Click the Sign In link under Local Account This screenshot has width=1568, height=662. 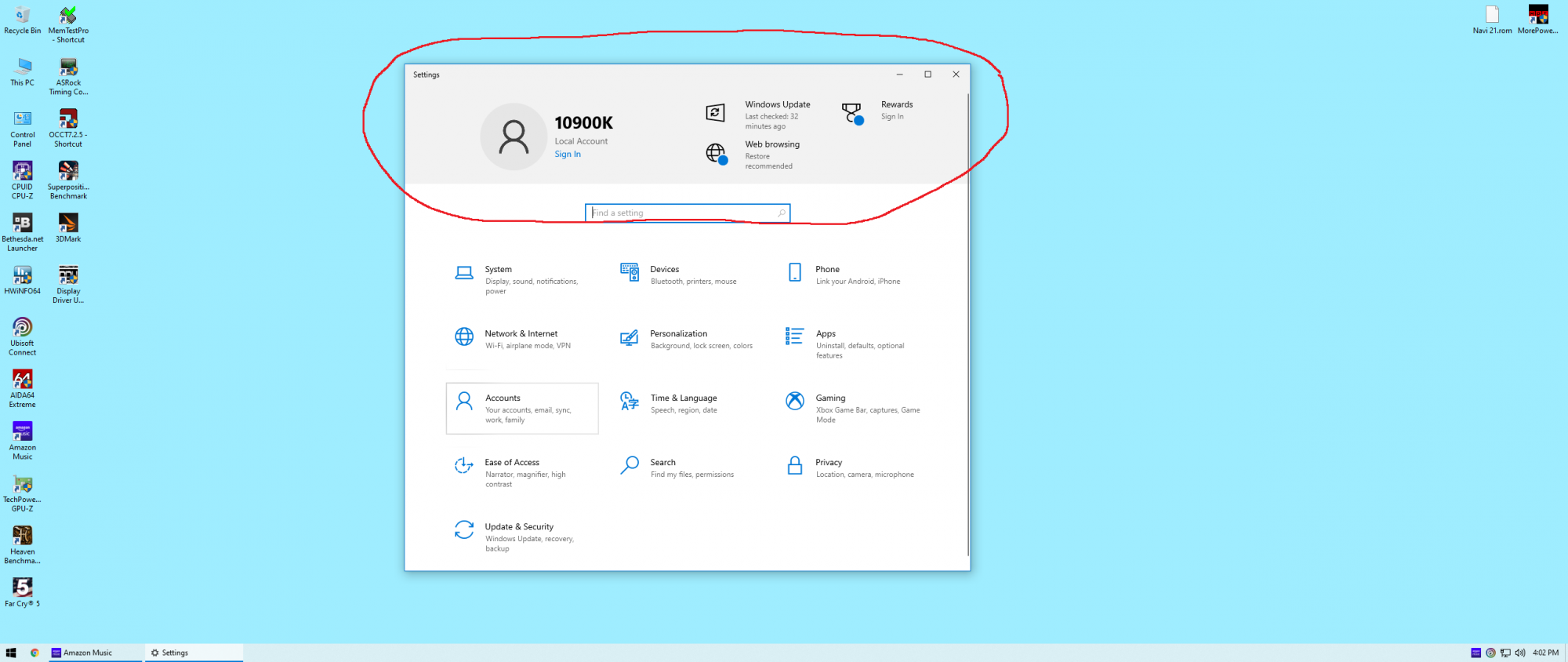(568, 155)
